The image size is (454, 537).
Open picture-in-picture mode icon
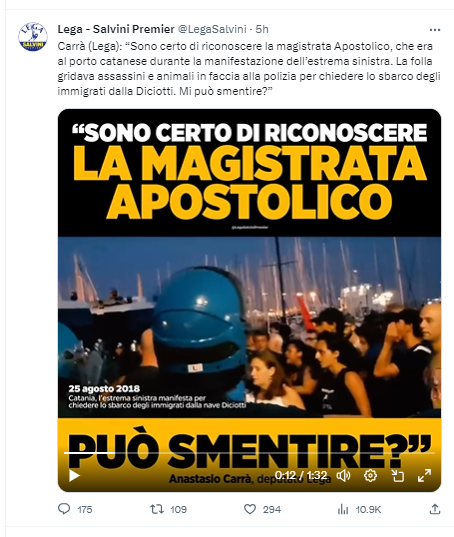click(x=398, y=476)
